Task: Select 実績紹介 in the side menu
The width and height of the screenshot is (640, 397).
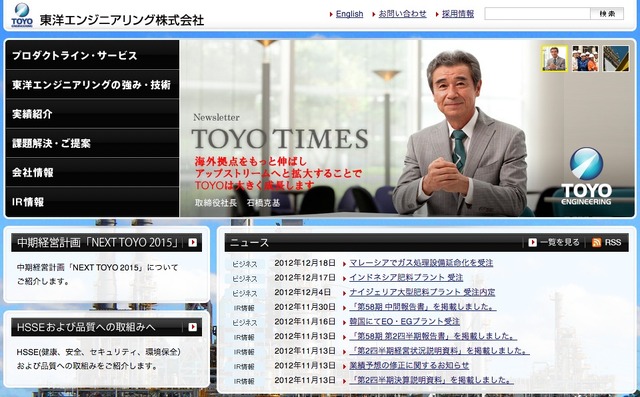Action: [92, 114]
